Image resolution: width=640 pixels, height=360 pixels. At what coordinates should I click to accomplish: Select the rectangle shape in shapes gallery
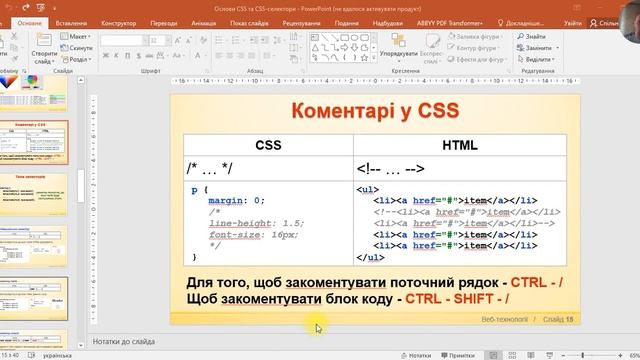click(x=345, y=38)
